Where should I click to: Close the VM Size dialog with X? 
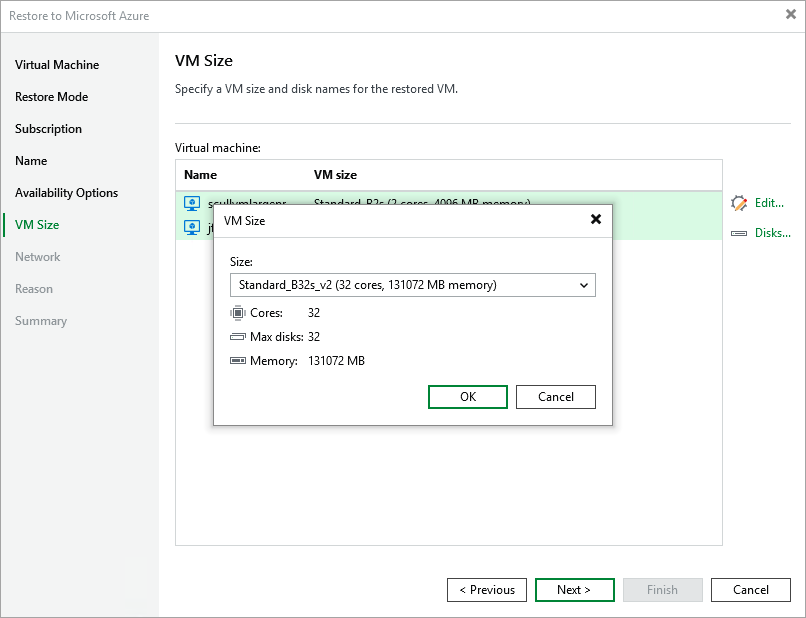(596, 220)
